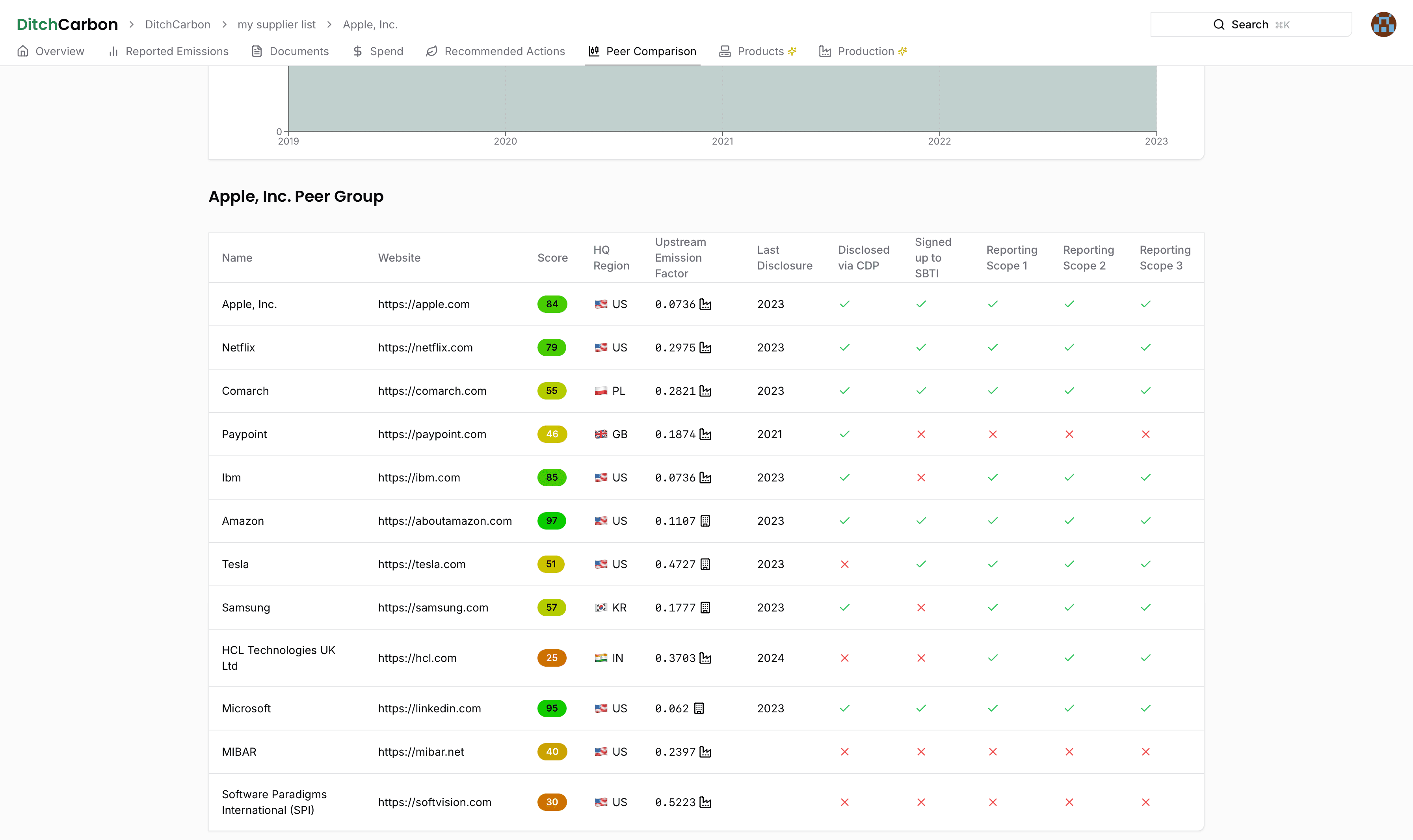
Task: Click Ibm's red X under Signed up to SBTI
Action: [x=921, y=478]
